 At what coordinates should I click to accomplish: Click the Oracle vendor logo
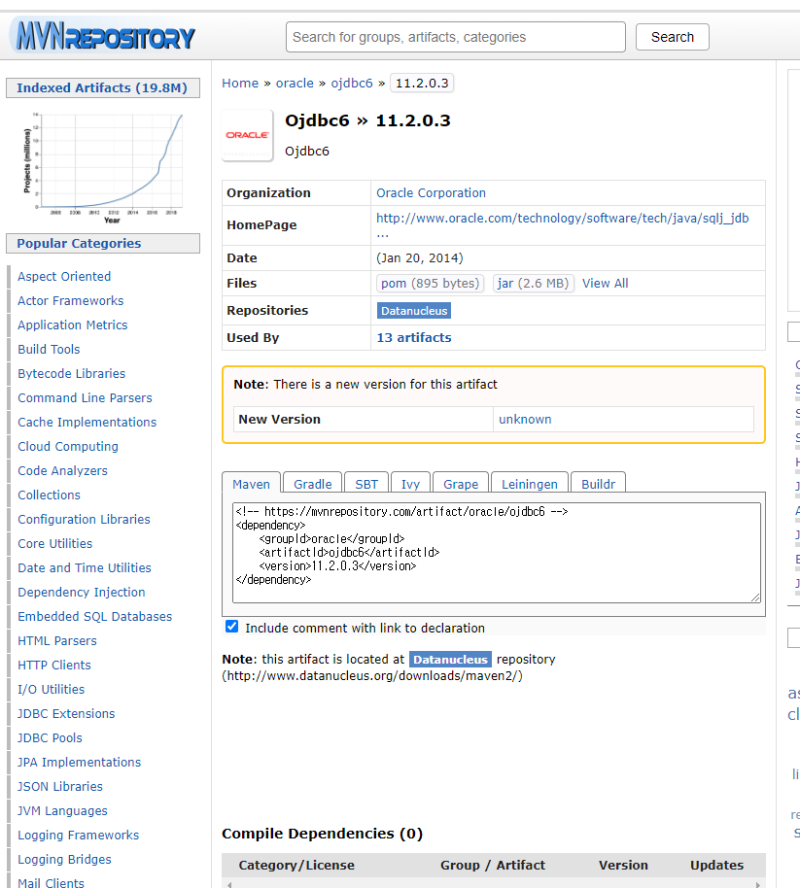(246, 135)
